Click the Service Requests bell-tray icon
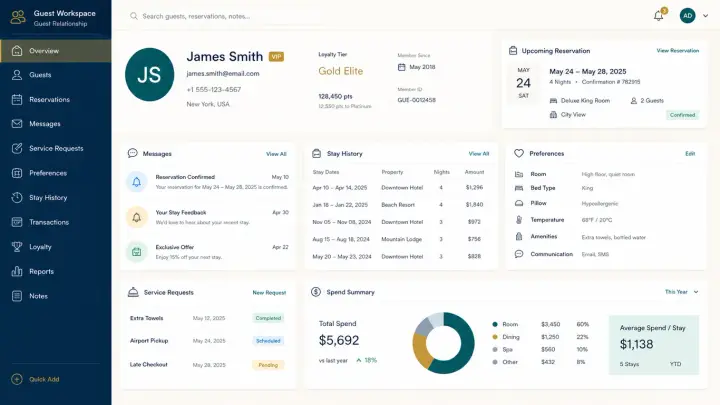The width and height of the screenshot is (720, 405). coord(133,292)
